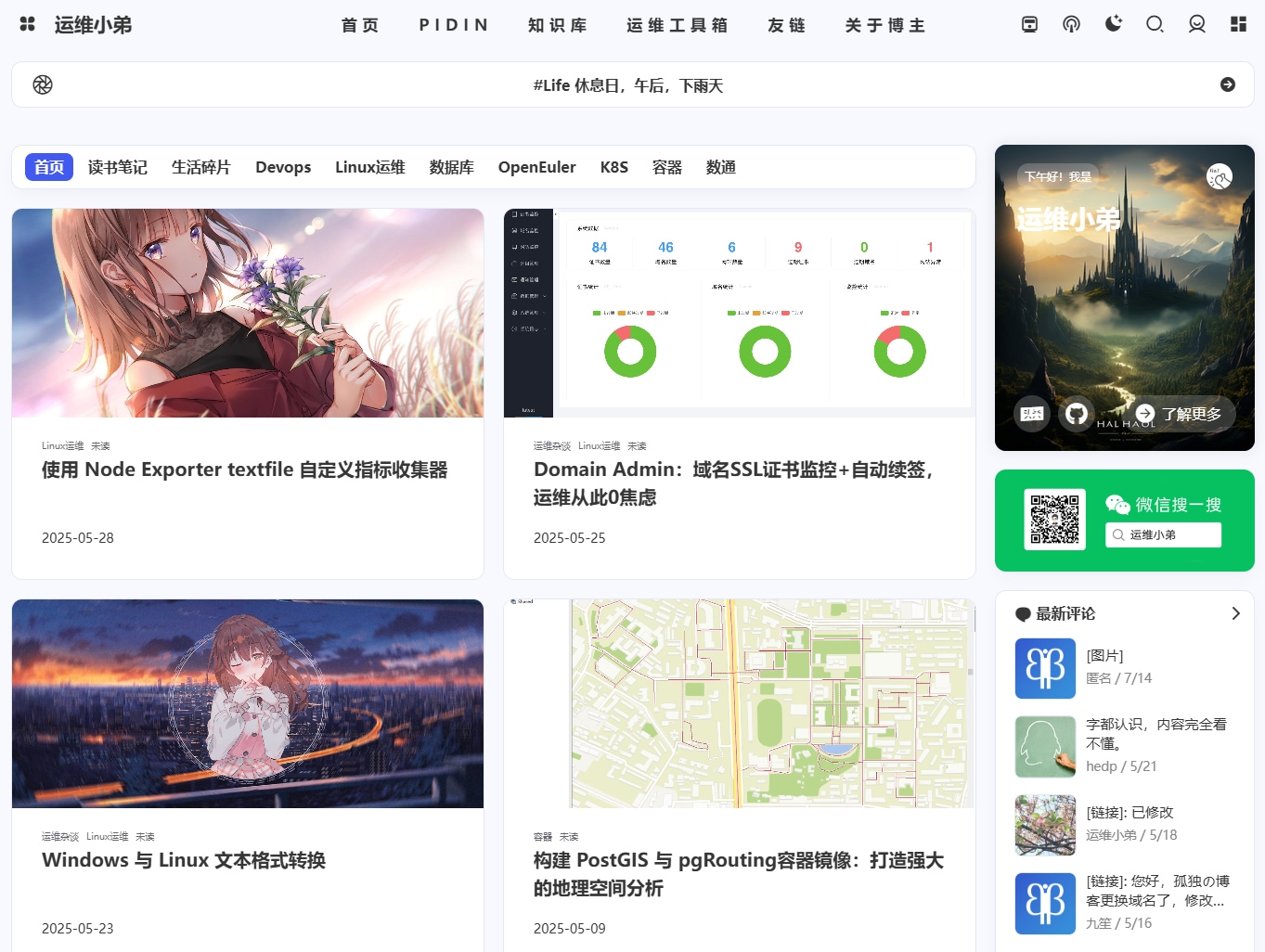Click the reader panel icon in navbar
Image resolution: width=1265 pixels, height=952 pixels.
tap(1029, 25)
